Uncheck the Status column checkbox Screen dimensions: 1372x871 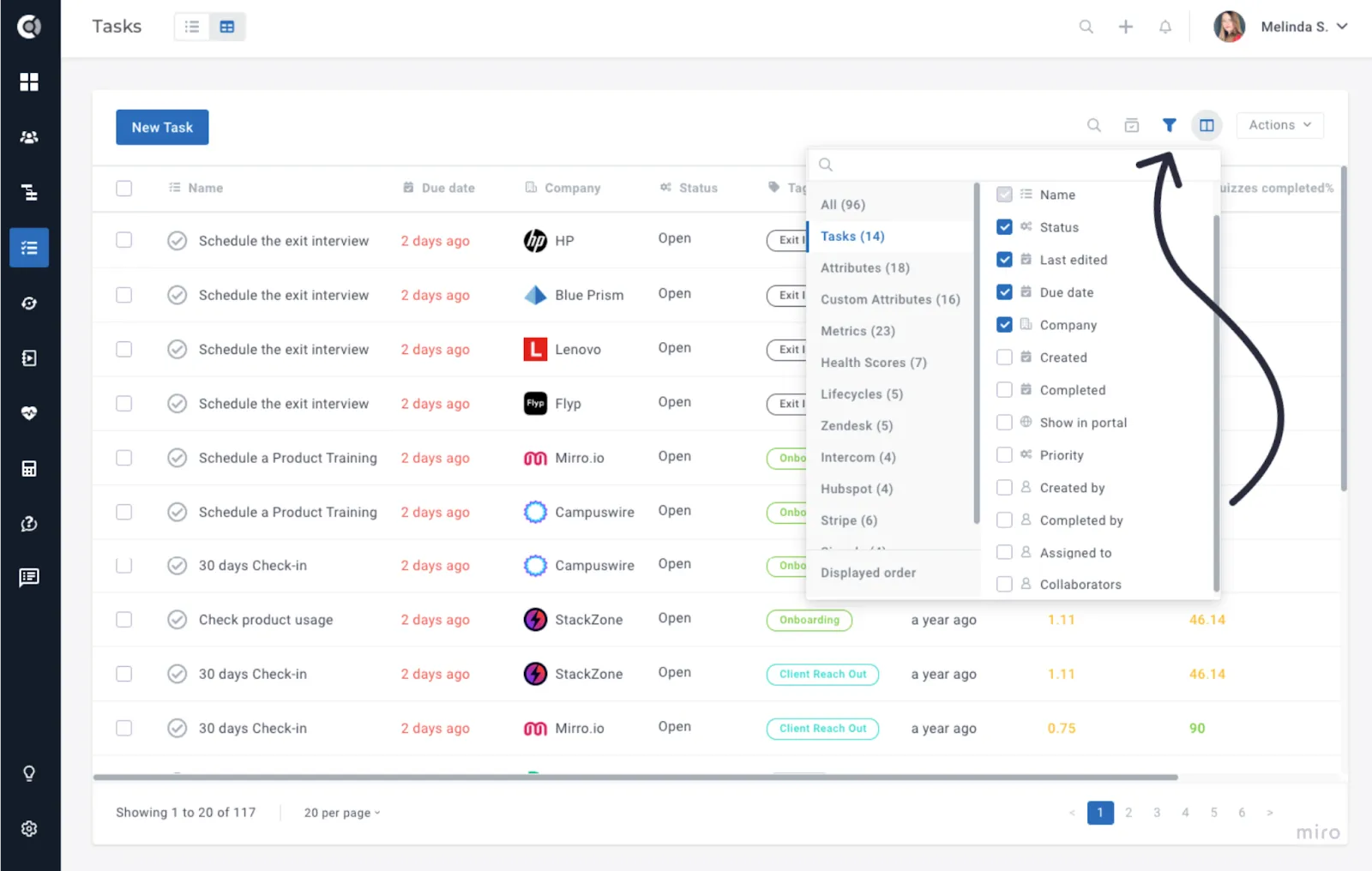click(x=1004, y=227)
